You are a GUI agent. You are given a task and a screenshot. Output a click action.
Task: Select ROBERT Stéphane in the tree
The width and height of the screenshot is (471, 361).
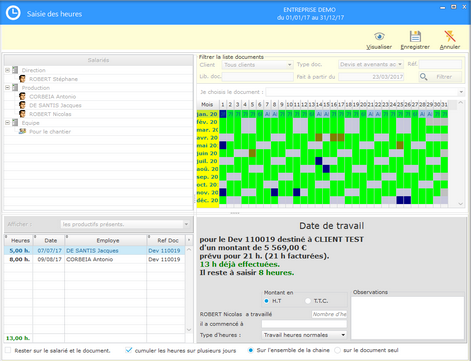[x=53, y=79]
